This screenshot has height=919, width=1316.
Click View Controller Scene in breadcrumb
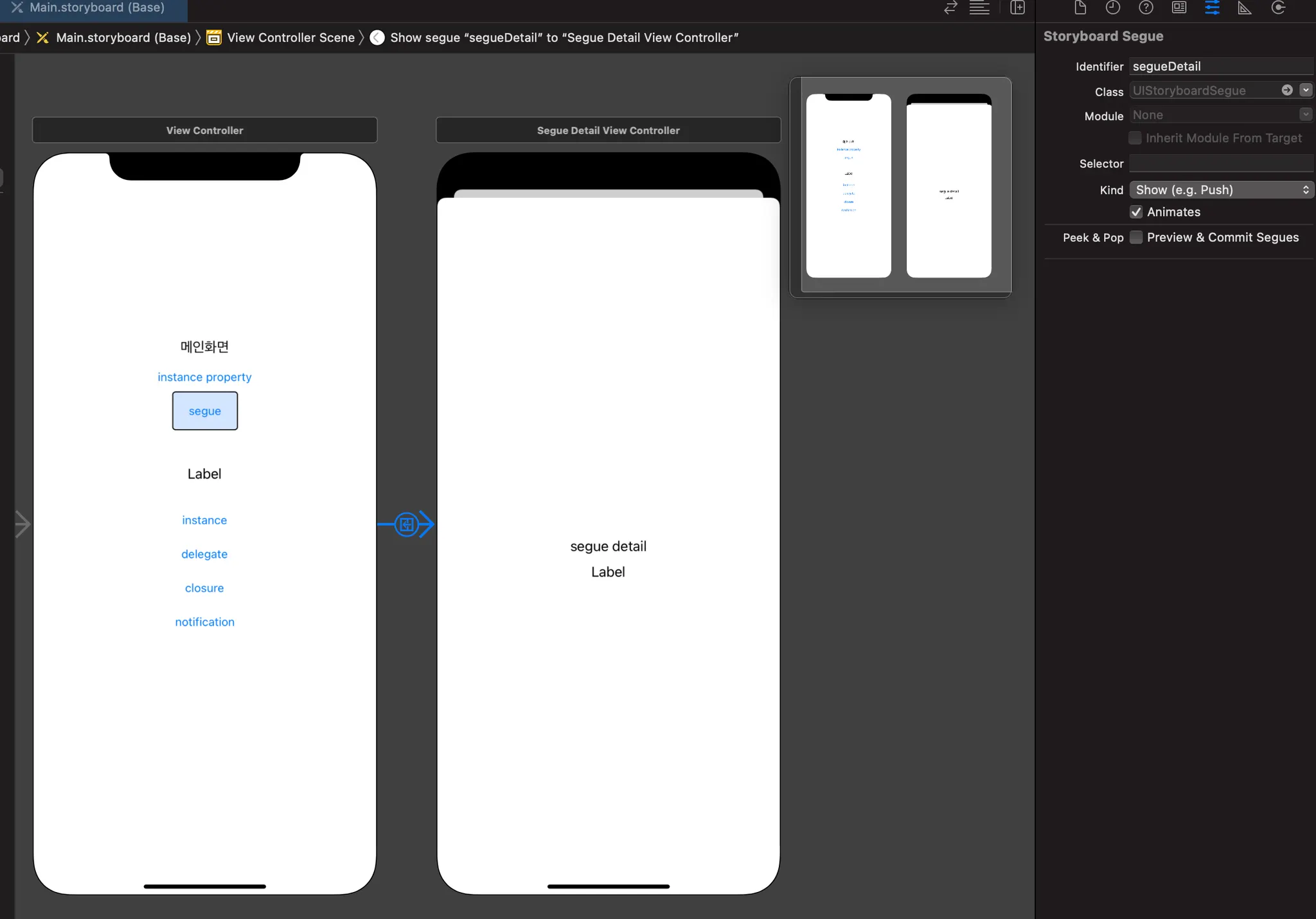pos(290,37)
